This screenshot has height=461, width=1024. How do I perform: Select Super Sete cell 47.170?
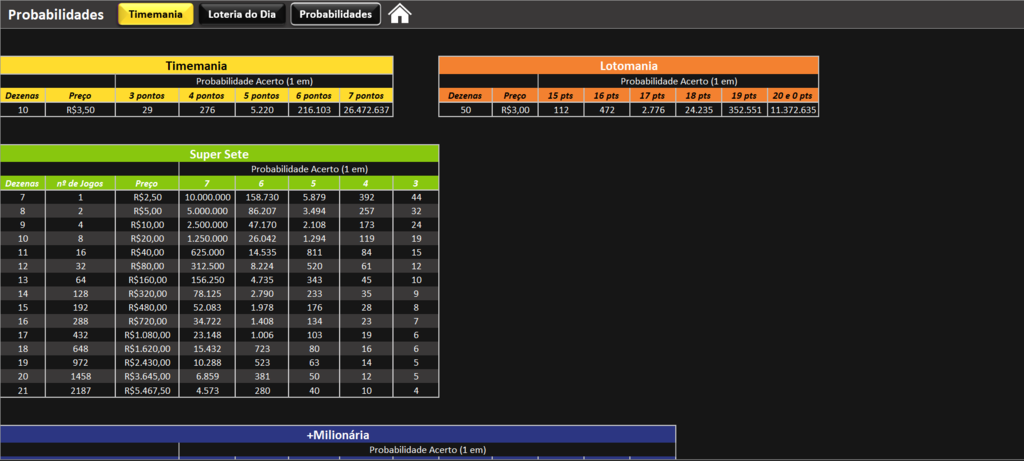262,225
